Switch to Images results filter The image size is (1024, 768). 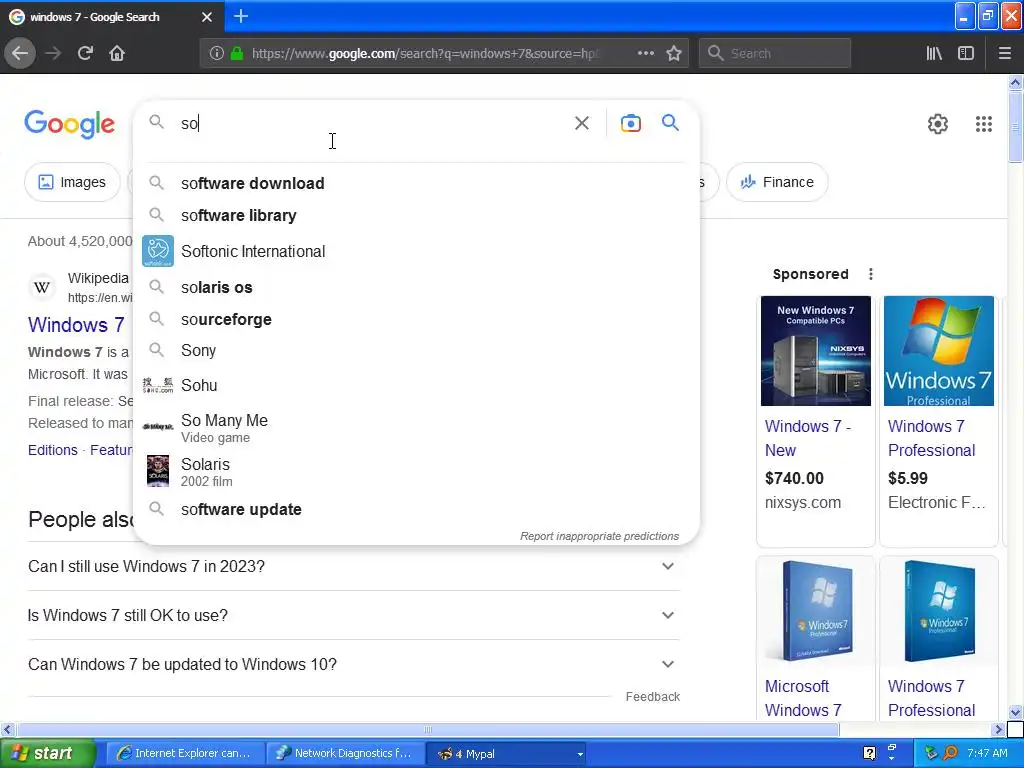(72, 182)
